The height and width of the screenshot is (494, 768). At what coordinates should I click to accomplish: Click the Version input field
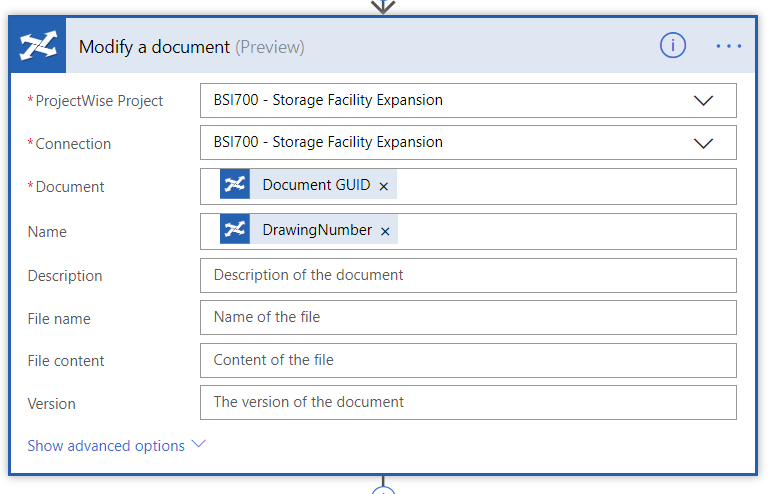[468, 402]
